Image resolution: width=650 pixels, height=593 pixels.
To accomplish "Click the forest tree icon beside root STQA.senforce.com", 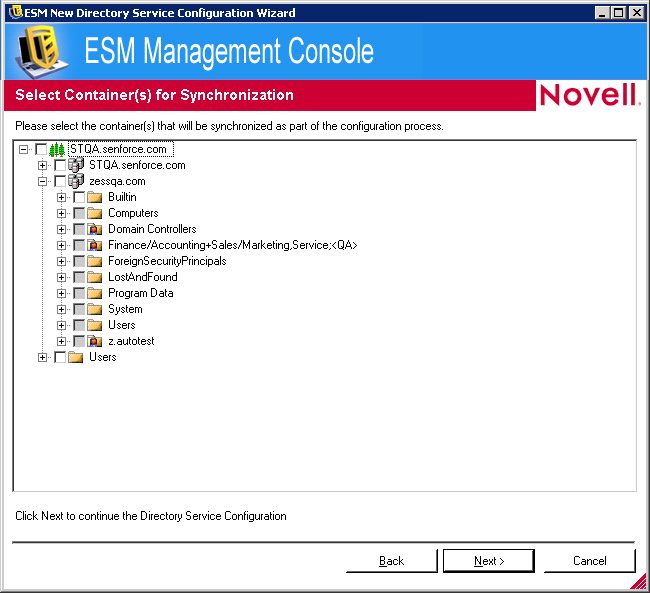I will [x=57, y=149].
